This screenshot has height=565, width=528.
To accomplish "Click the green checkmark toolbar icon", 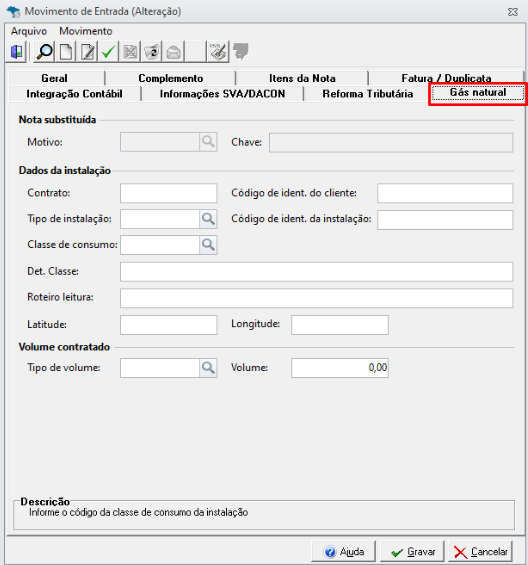I will click(x=108, y=52).
